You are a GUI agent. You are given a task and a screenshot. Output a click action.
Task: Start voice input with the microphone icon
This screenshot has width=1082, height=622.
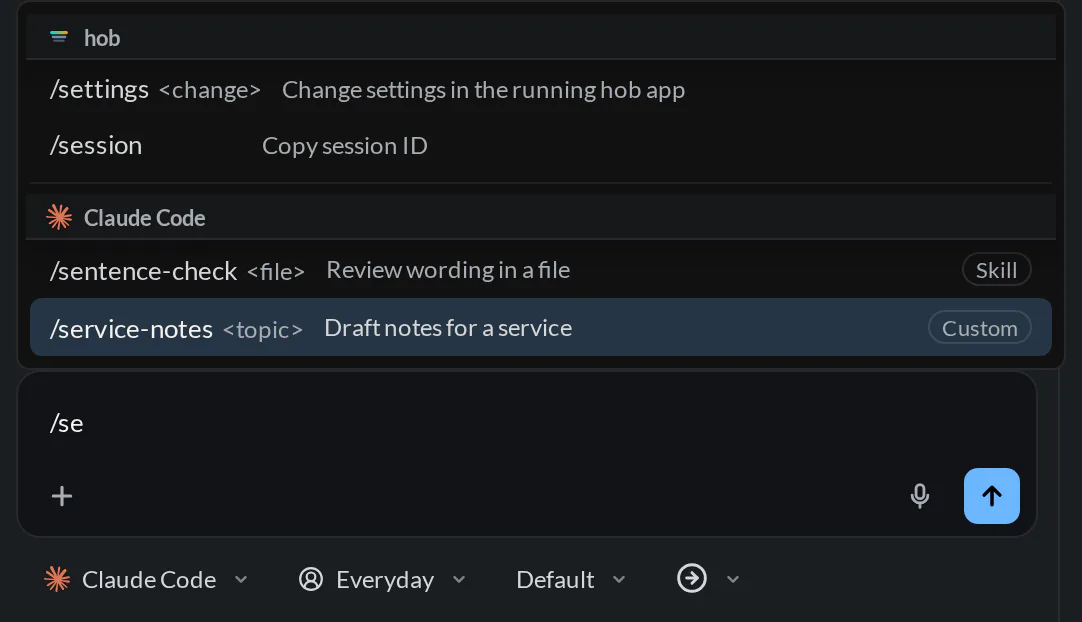tap(919, 496)
